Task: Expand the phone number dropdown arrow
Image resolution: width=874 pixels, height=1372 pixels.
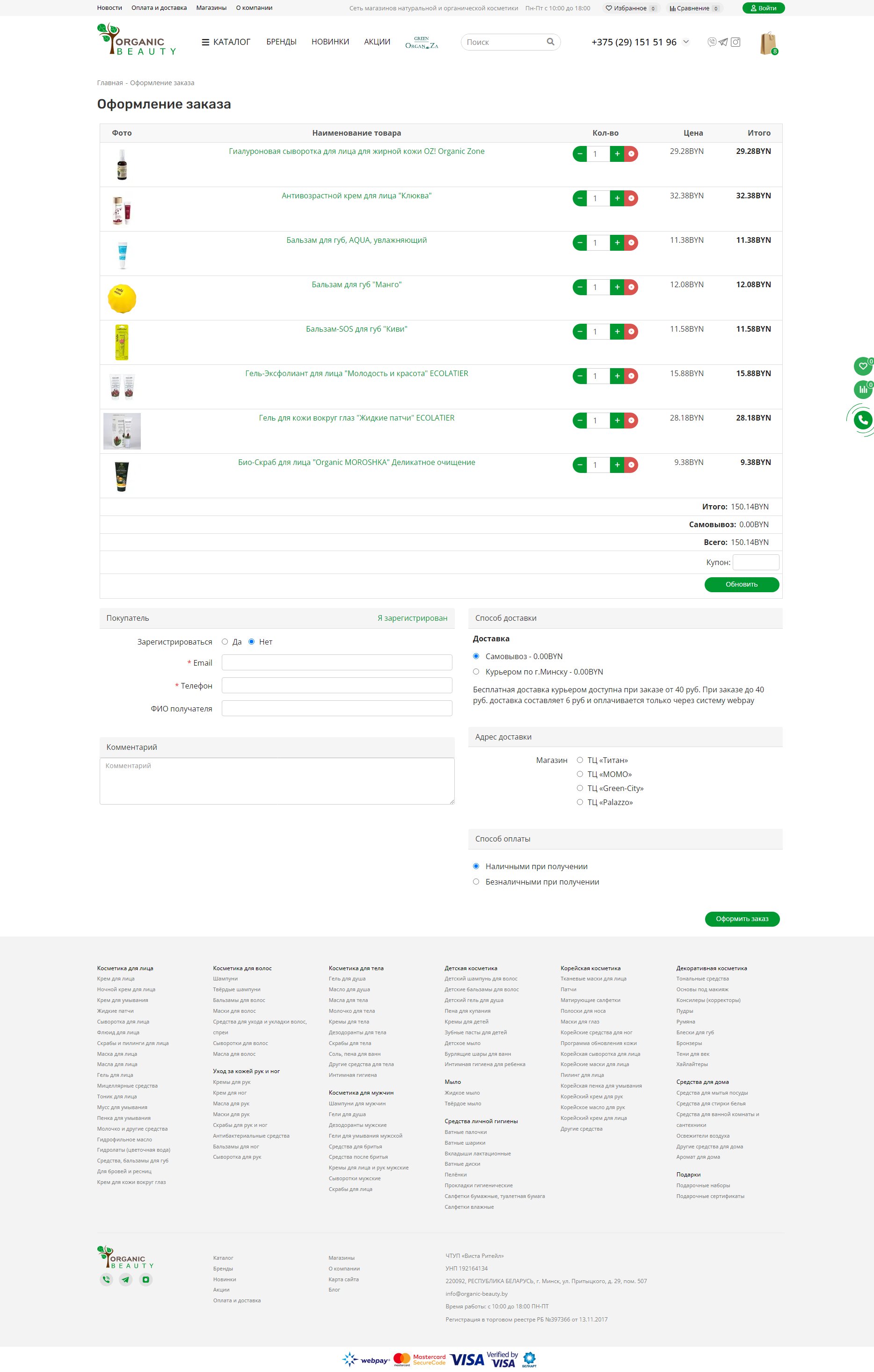Action: point(686,42)
